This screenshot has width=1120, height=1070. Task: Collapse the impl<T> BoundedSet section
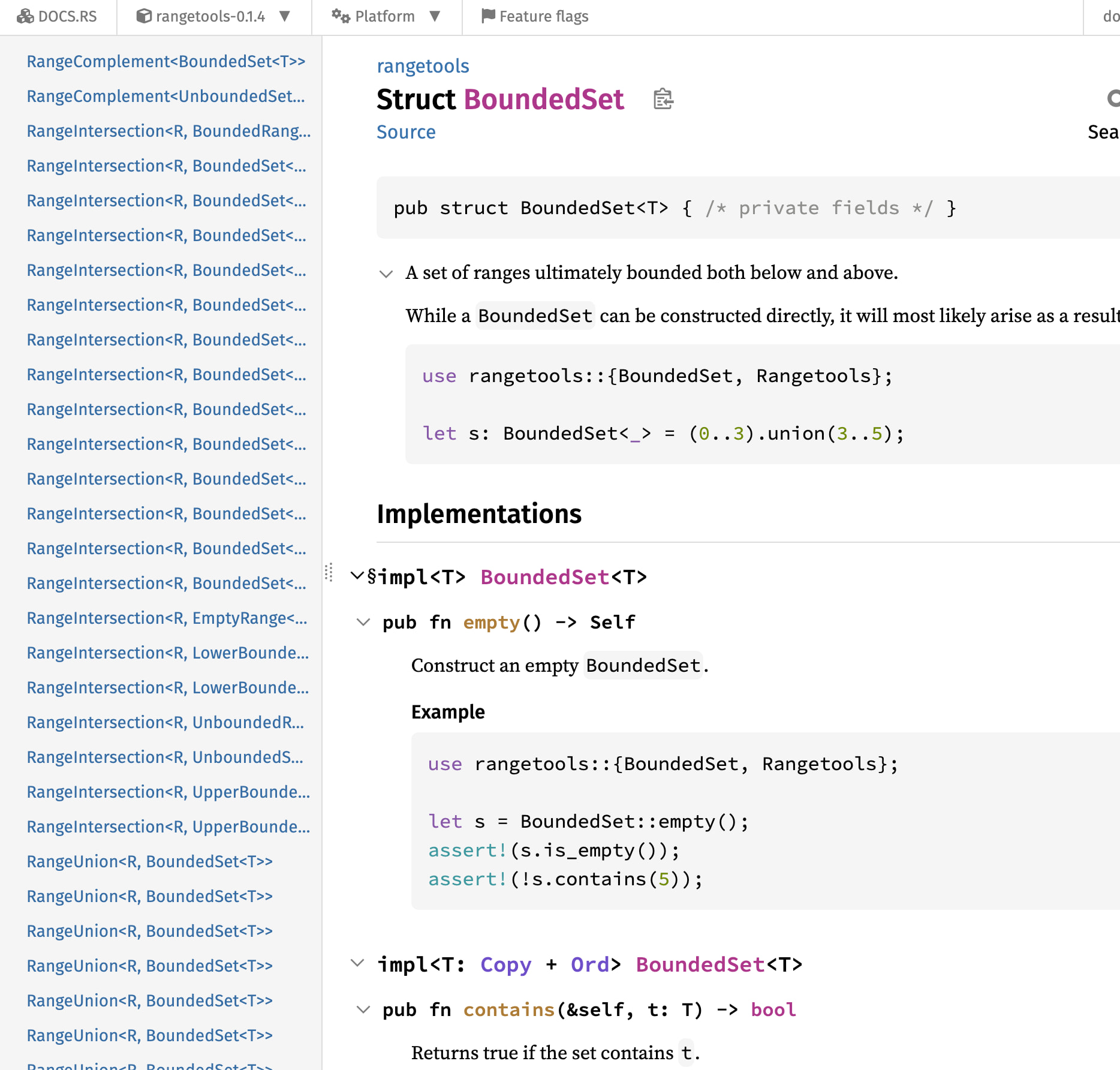point(357,576)
